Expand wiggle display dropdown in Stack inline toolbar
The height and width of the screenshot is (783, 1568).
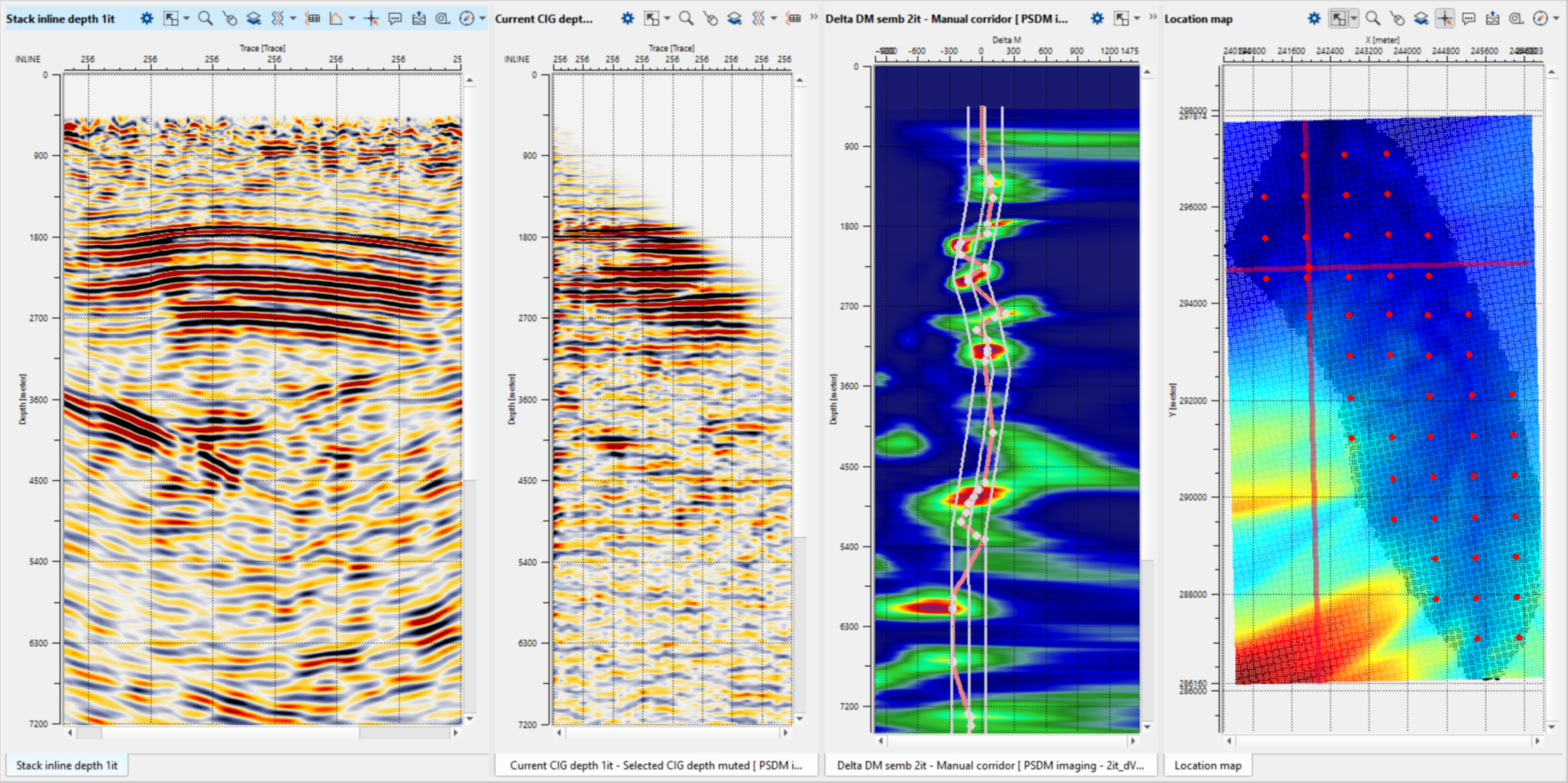click(x=293, y=19)
